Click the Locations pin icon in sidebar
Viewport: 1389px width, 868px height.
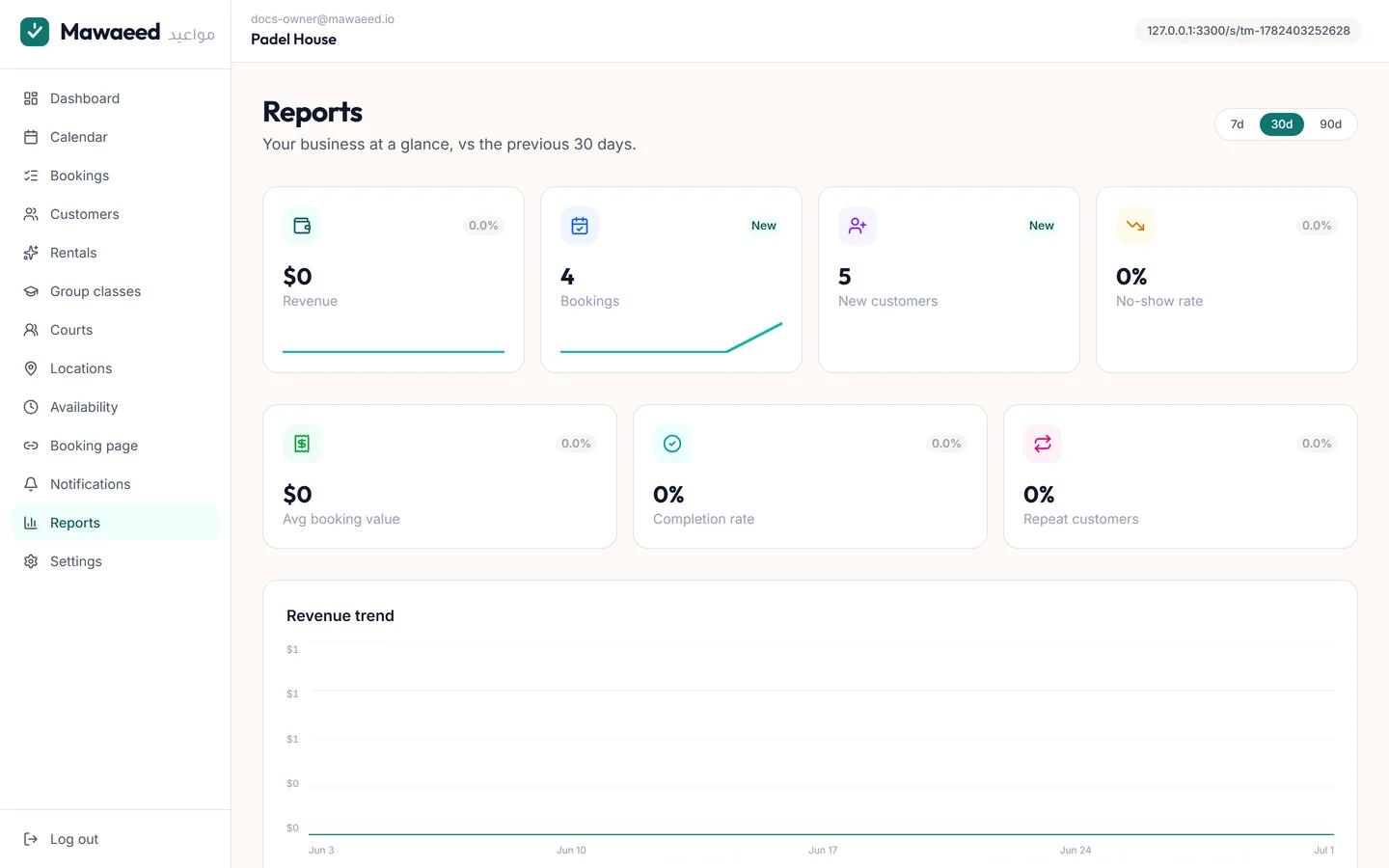point(31,368)
